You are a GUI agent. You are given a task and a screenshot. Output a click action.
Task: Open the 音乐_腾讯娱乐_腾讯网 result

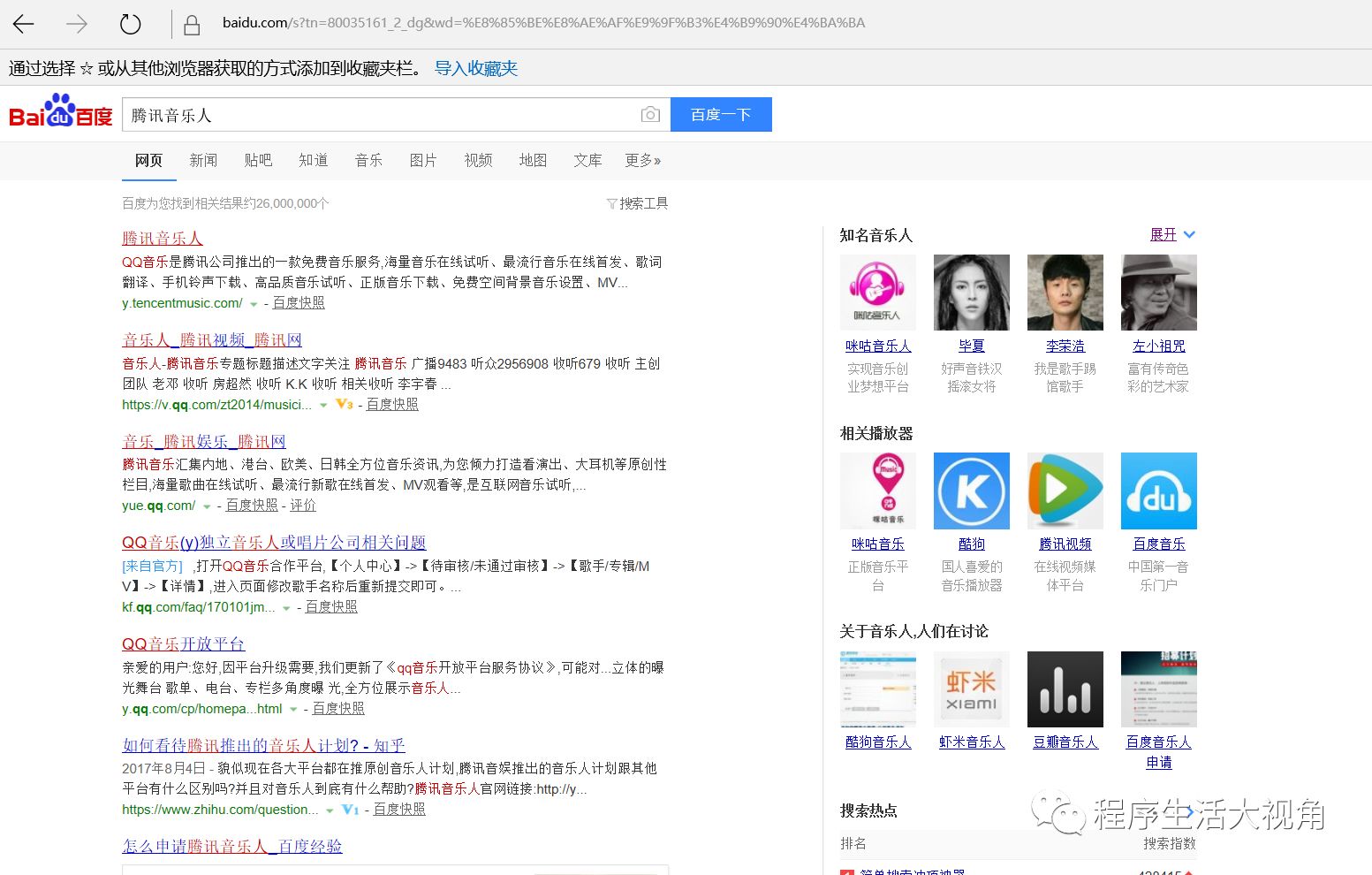[x=204, y=442]
